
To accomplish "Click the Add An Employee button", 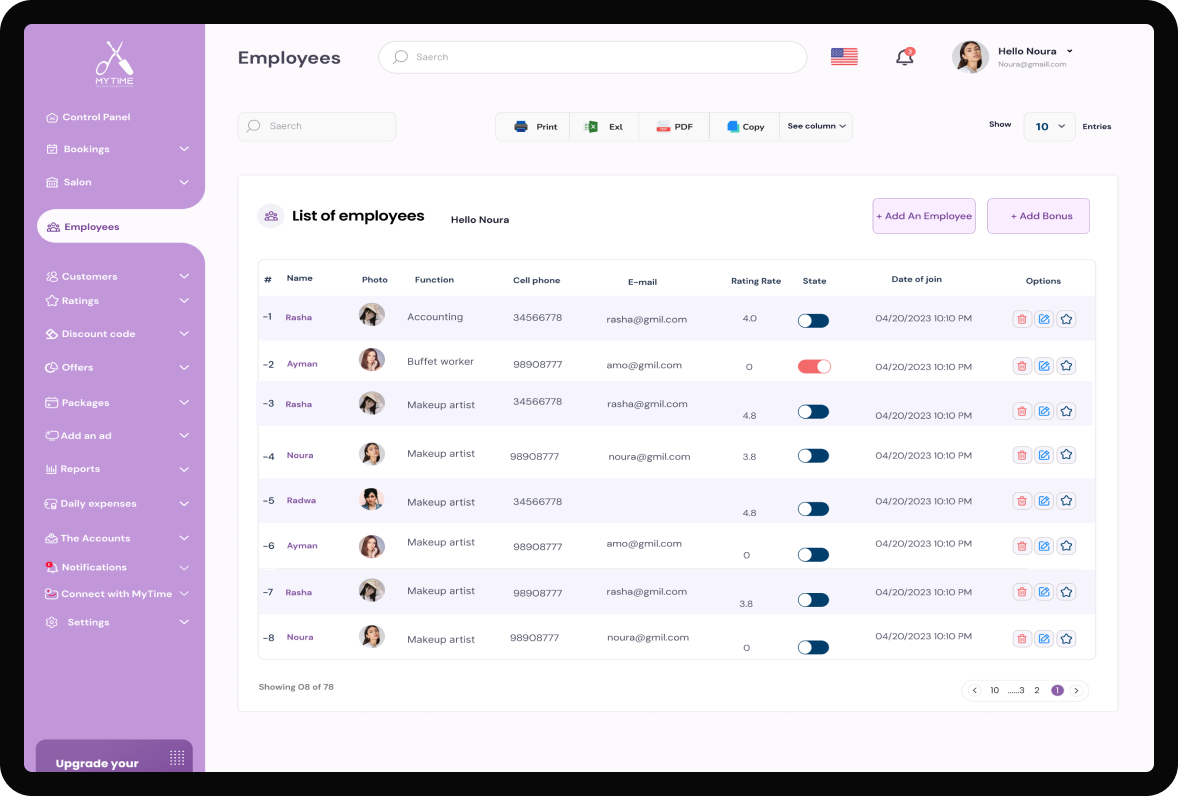I will pyautogui.click(x=923, y=216).
